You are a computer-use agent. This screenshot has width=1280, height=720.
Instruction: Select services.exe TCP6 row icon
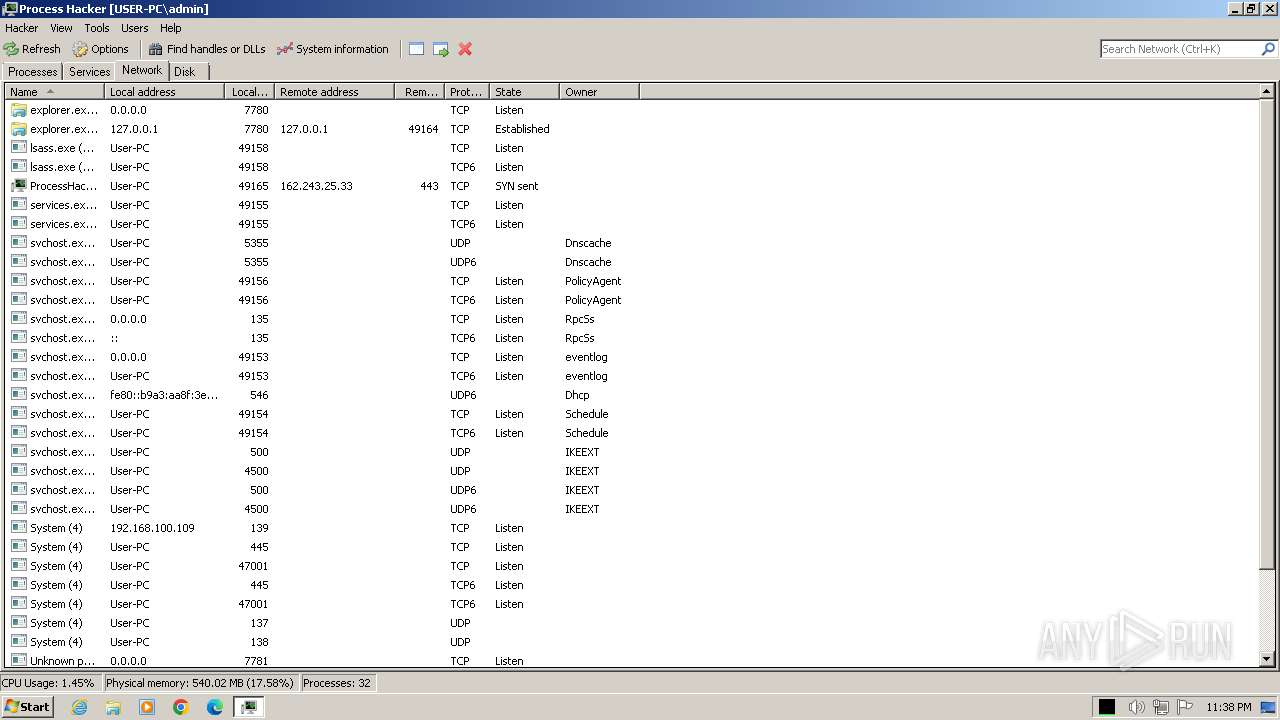(19, 224)
